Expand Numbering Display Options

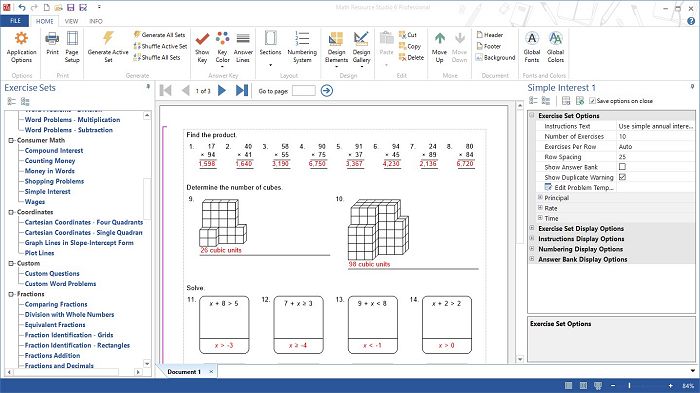(532, 248)
